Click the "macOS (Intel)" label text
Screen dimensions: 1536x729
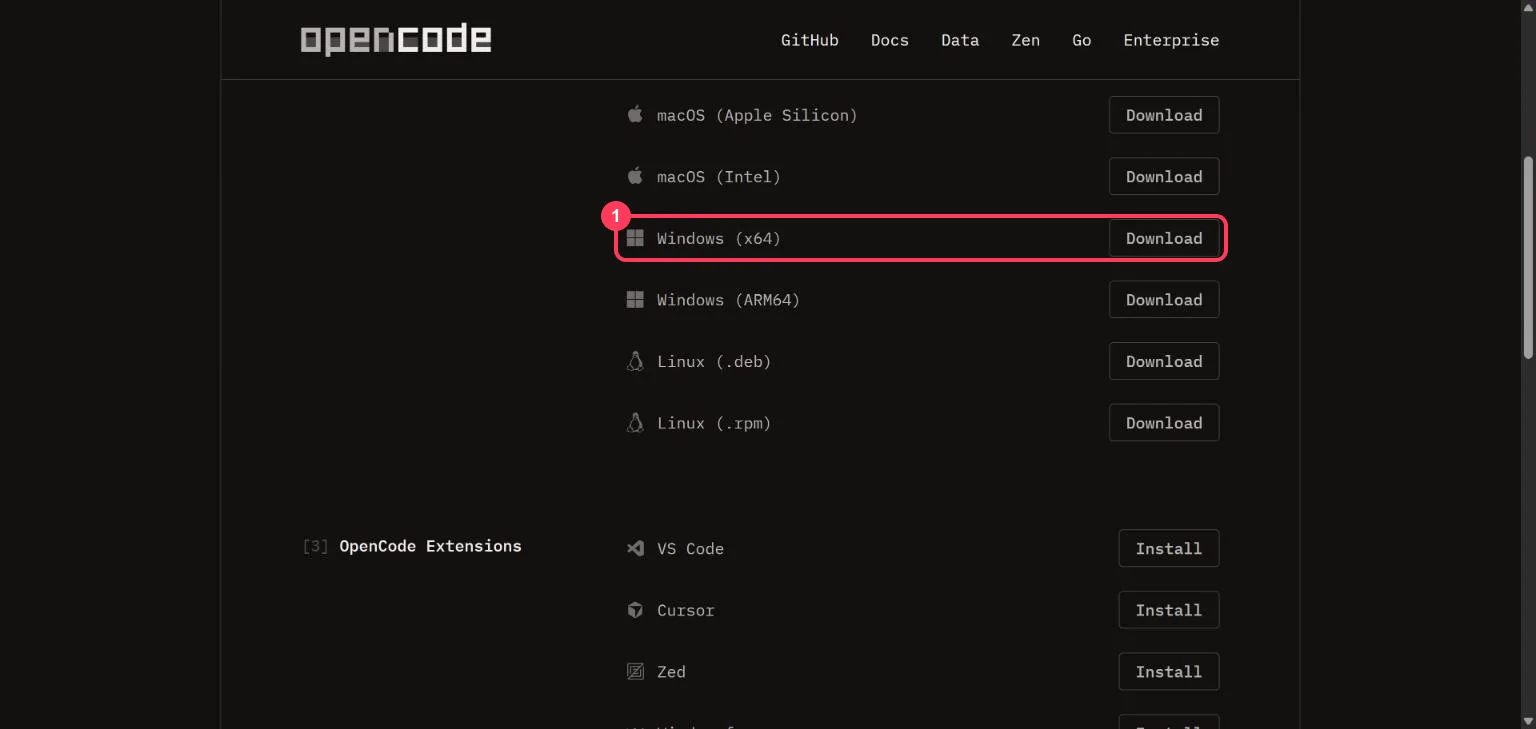coord(719,177)
